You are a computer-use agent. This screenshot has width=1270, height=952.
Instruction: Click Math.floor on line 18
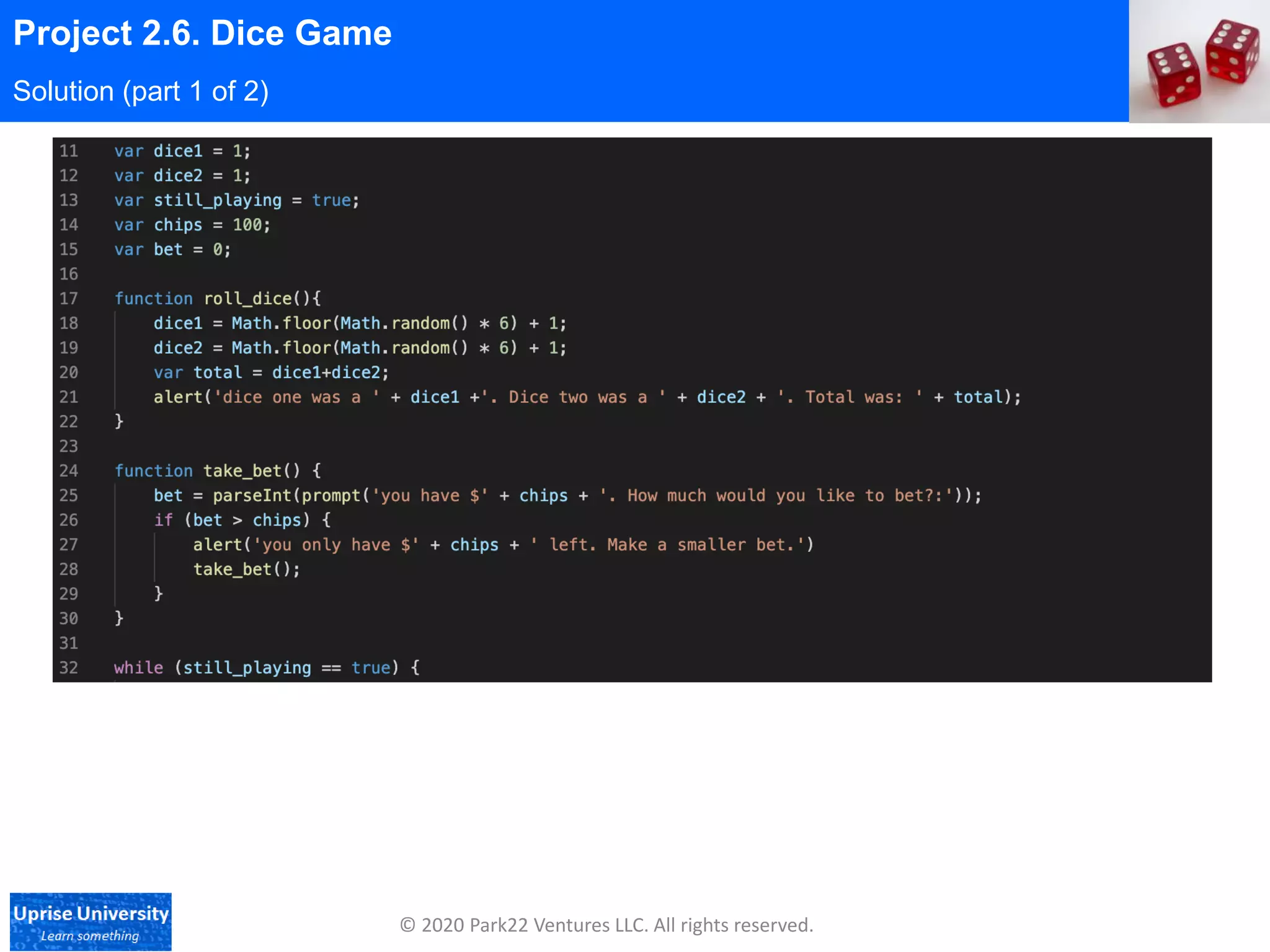click(x=281, y=324)
